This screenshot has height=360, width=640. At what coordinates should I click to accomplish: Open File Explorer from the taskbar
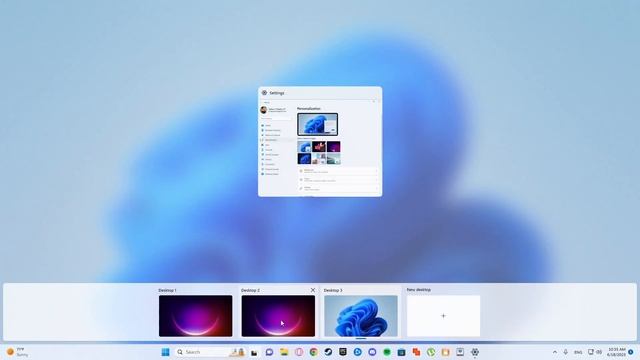tap(284, 352)
